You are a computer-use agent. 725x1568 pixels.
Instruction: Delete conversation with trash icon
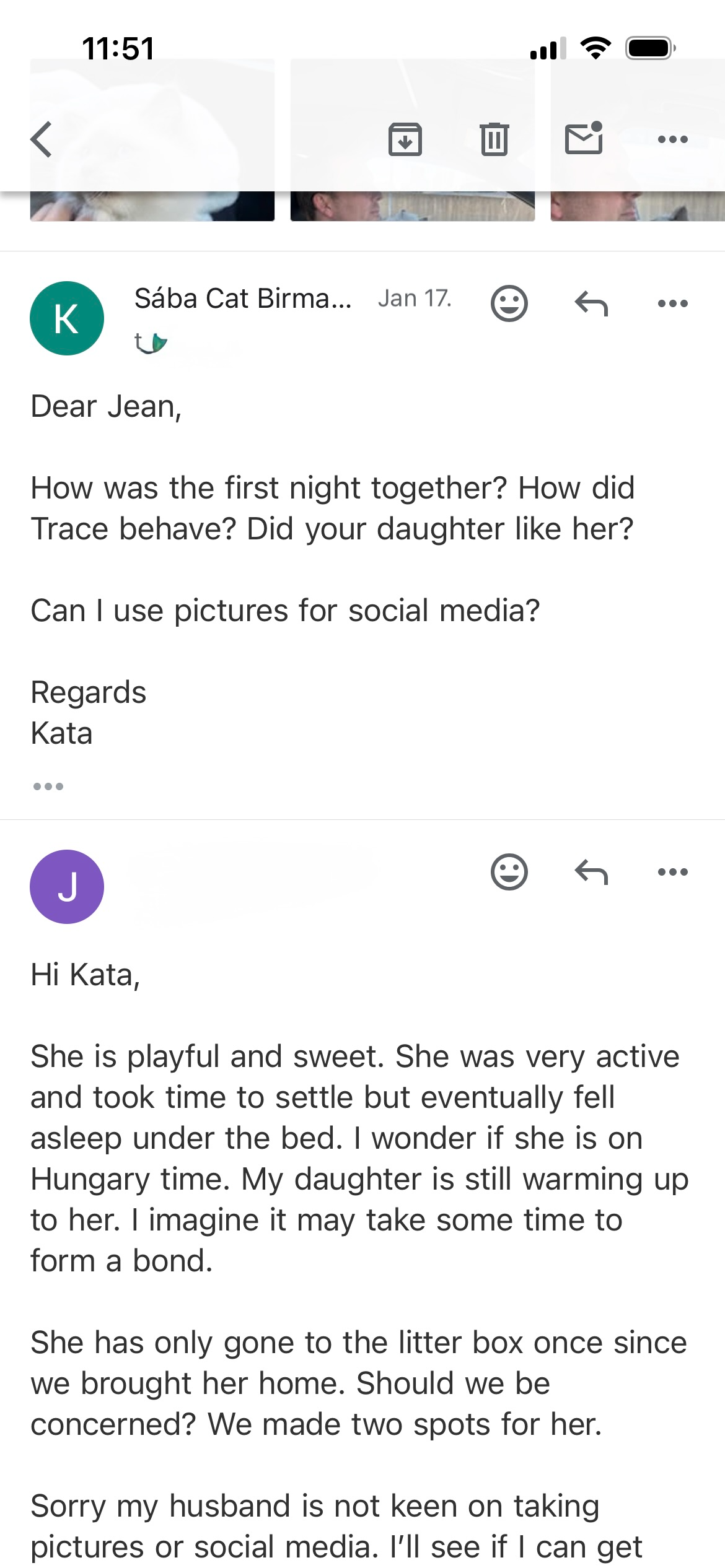[494, 139]
